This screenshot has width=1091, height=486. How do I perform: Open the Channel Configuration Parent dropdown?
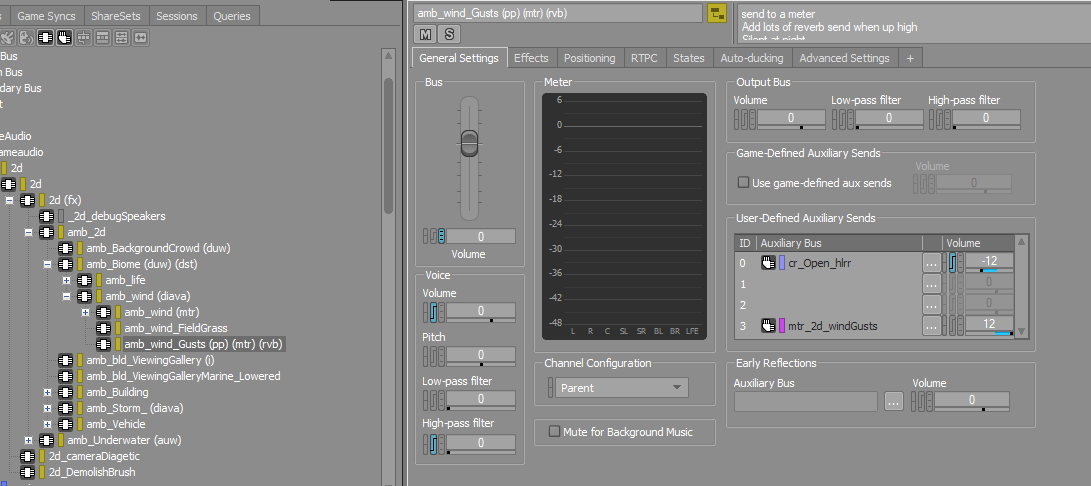621,388
